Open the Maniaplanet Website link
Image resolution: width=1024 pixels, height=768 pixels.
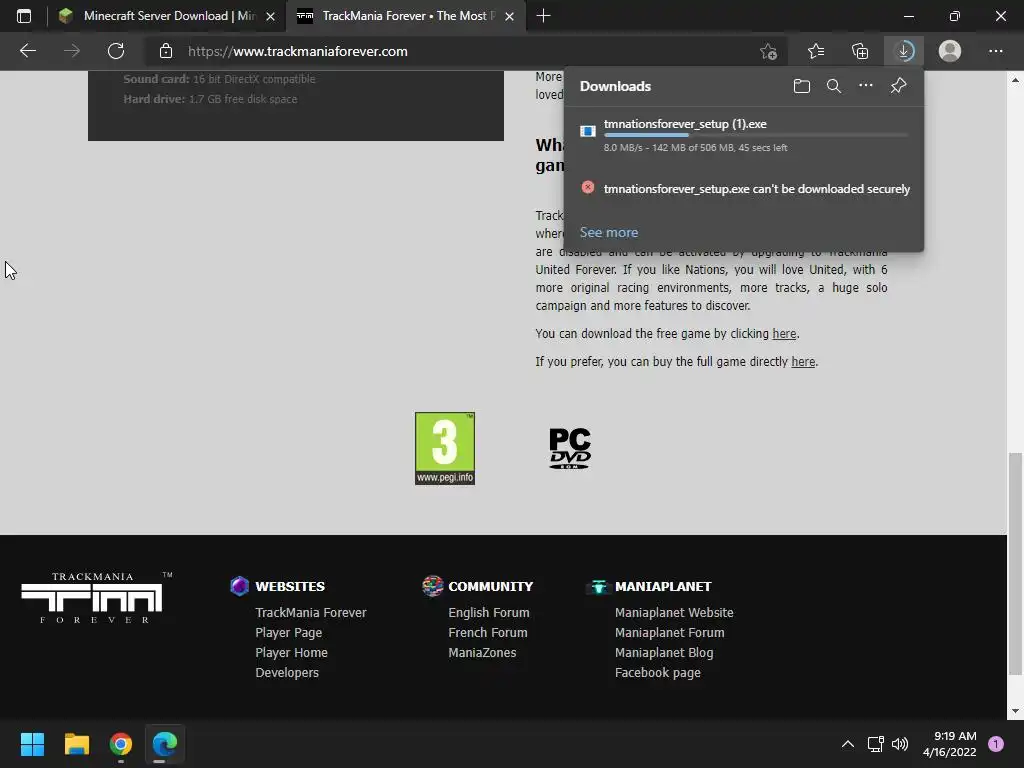pos(674,613)
